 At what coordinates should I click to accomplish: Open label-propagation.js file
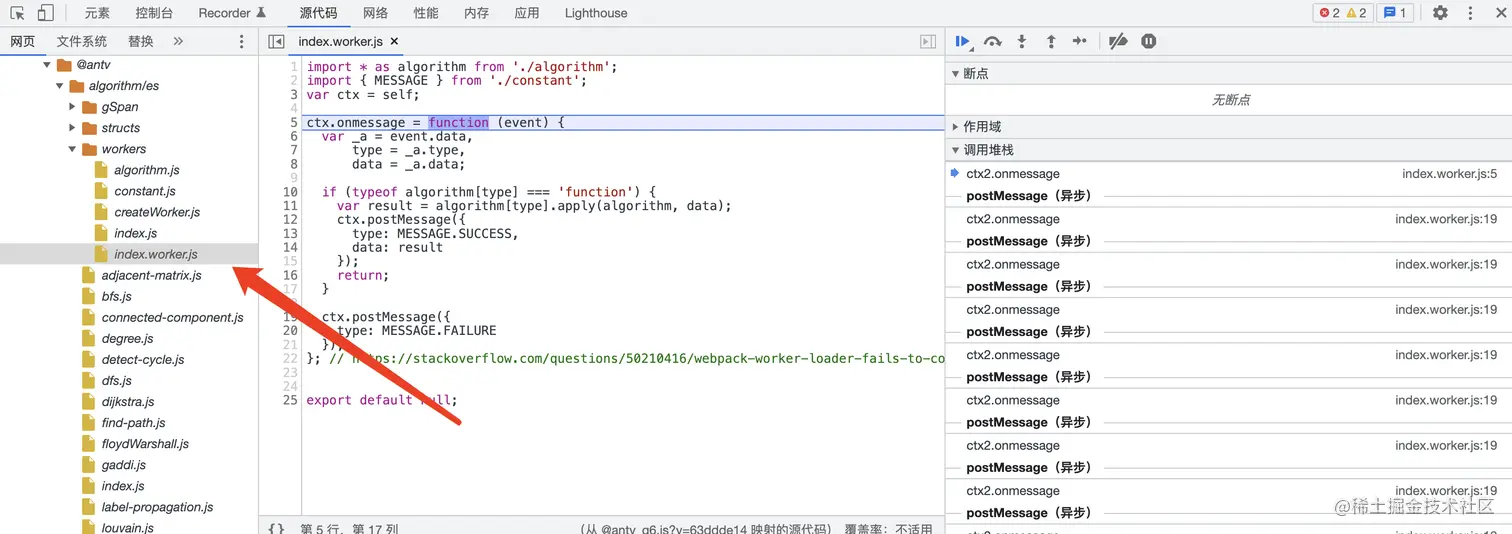[x=157, y=507]
